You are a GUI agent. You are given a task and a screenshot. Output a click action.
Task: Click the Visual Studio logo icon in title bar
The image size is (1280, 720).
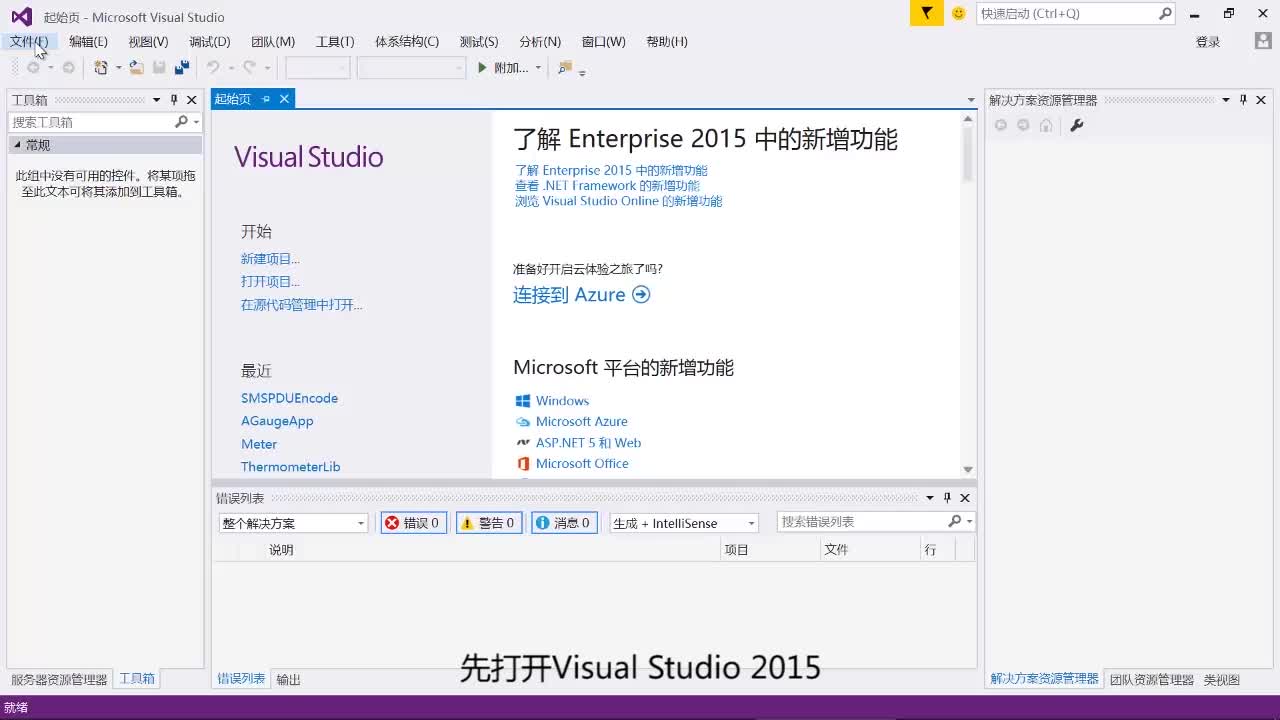[21, 16]
